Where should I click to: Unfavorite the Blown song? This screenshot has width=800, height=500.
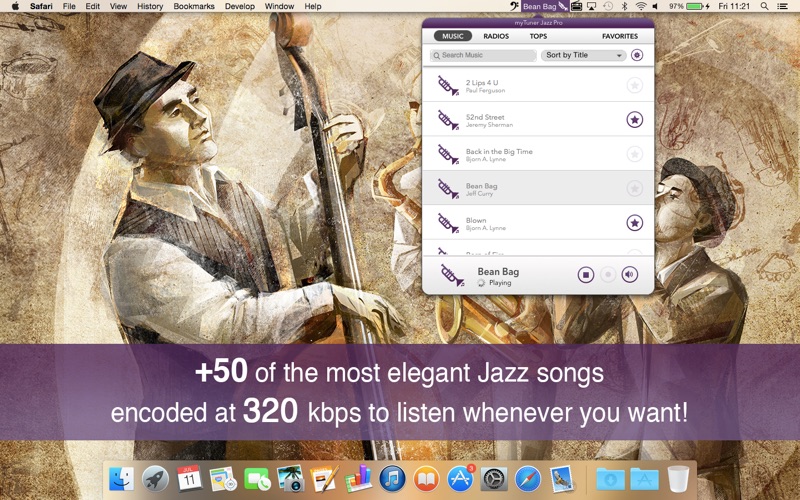[x=634, y=223]
